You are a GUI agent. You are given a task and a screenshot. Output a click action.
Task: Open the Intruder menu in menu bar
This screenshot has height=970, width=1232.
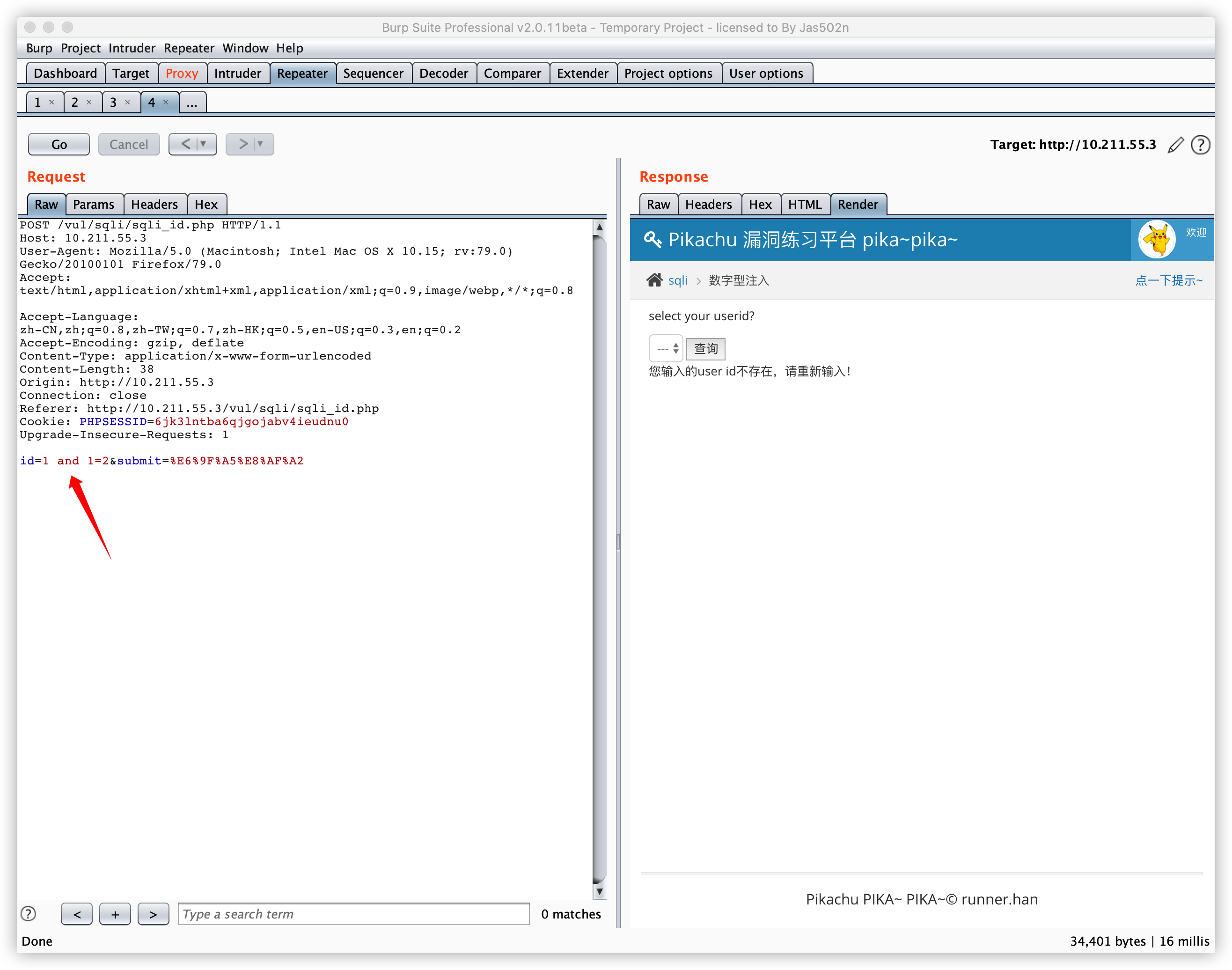coord(132,48)
